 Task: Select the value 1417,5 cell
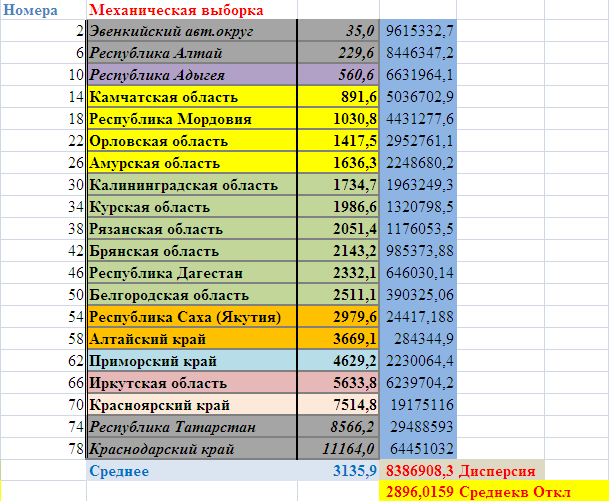339,141
